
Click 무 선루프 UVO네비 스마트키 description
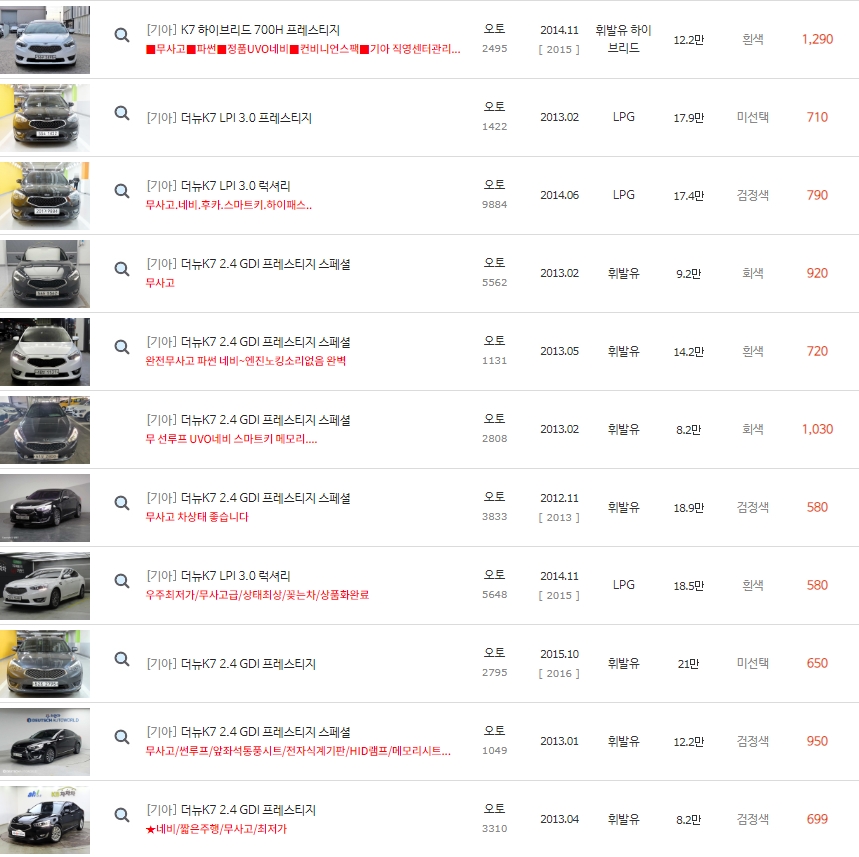pos(231,439)
